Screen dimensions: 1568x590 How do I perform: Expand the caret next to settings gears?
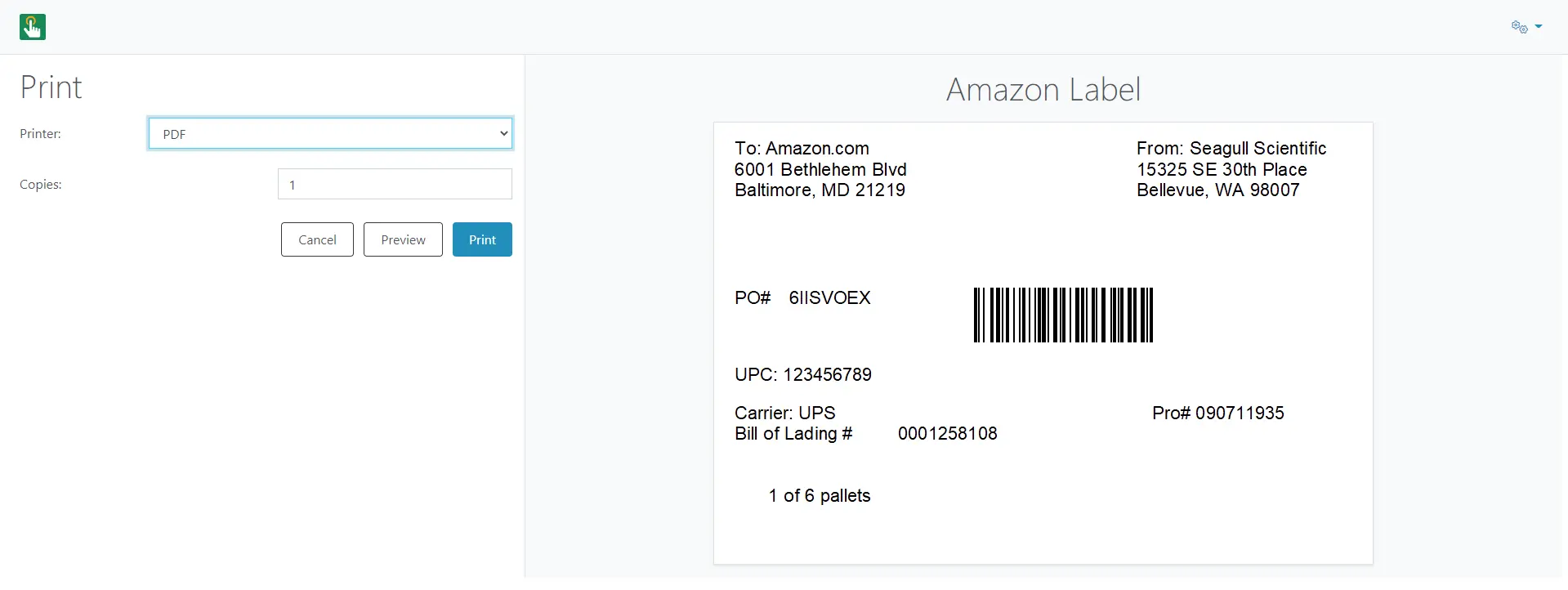click(x=1539, y=27)
